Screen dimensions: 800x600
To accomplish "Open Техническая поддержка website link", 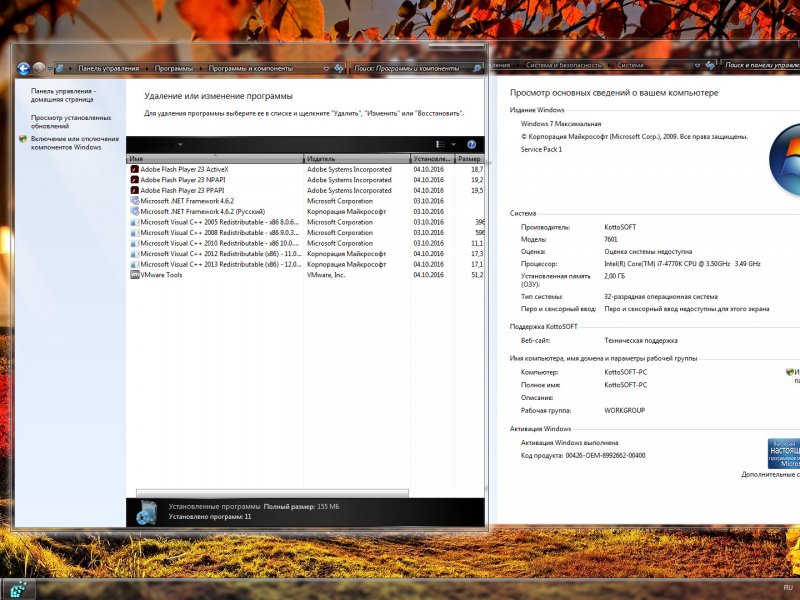I will [x=641, y=341].
